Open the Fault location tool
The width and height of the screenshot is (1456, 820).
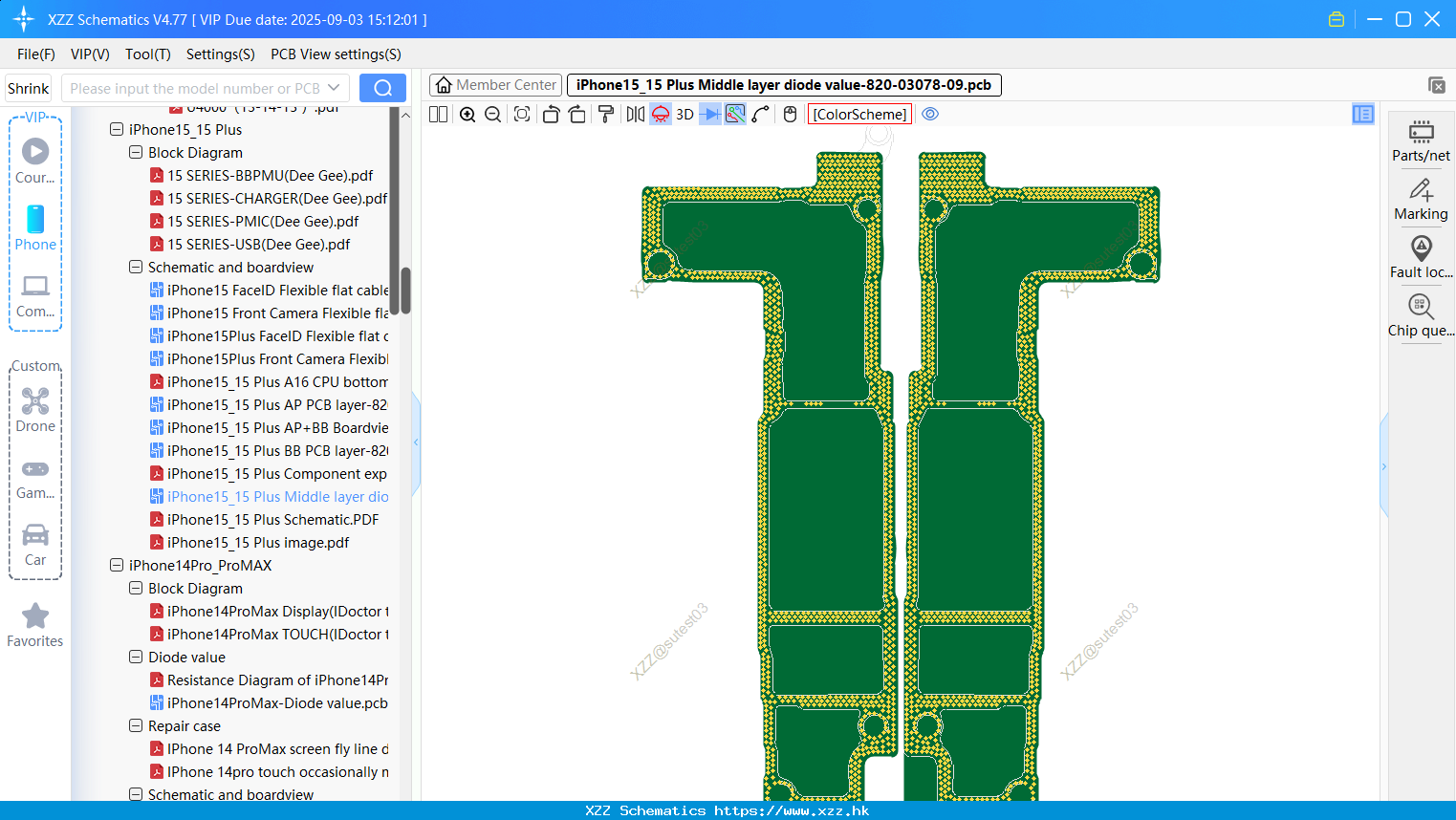pyautogui.click(x=1421, y=257)
